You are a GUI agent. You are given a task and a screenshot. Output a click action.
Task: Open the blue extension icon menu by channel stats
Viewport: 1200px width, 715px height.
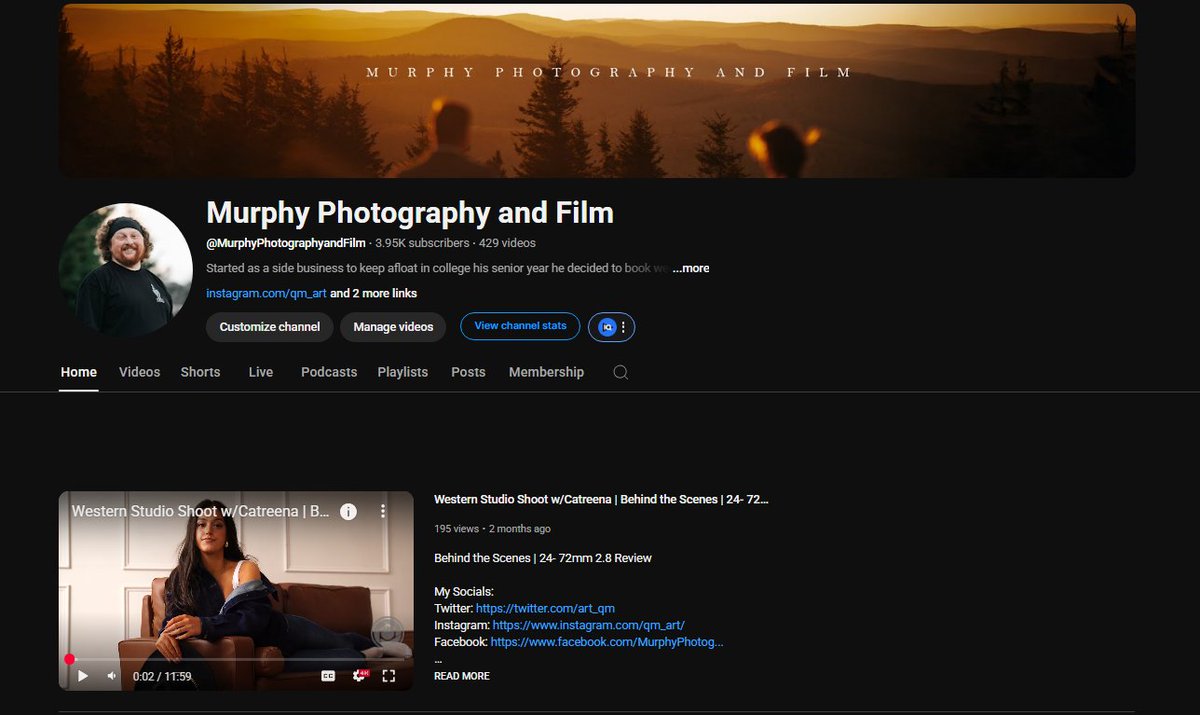(612, 327)
